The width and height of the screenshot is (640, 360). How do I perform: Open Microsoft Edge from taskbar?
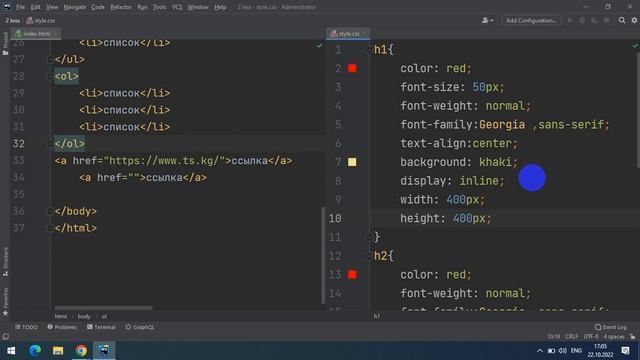[35, 351]
